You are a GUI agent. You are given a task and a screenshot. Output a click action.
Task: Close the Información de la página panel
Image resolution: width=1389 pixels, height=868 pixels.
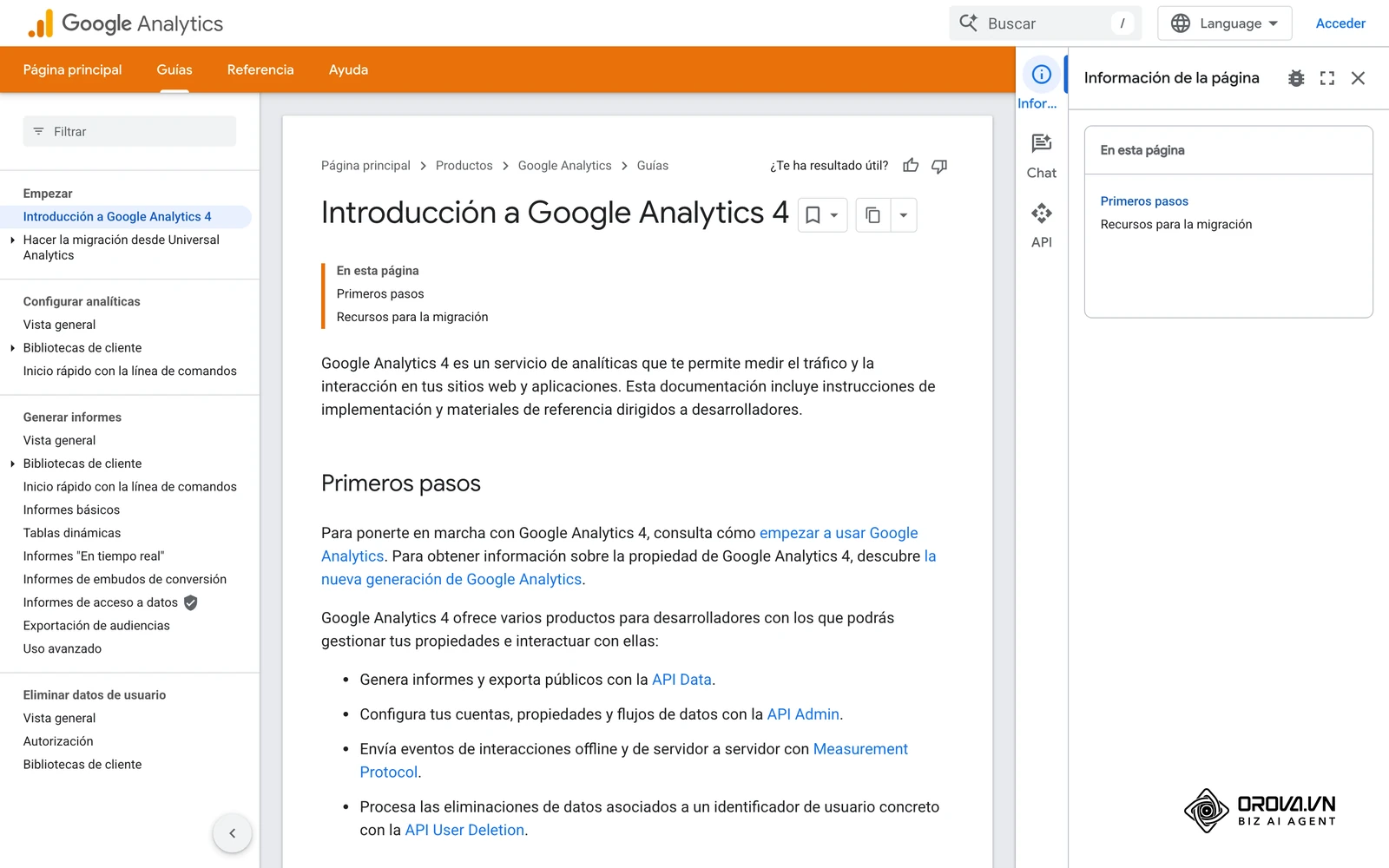(x=1359, y=78)
